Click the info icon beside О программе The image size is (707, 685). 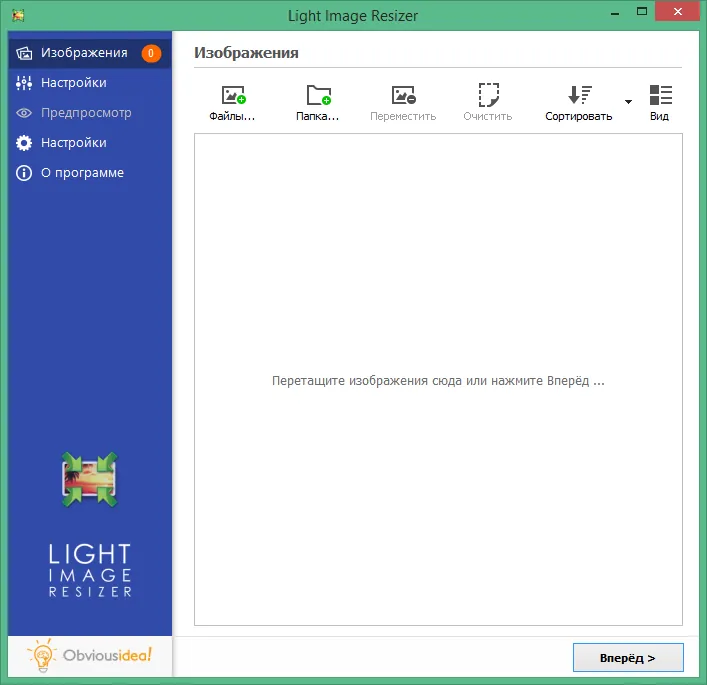coord(24,173)
